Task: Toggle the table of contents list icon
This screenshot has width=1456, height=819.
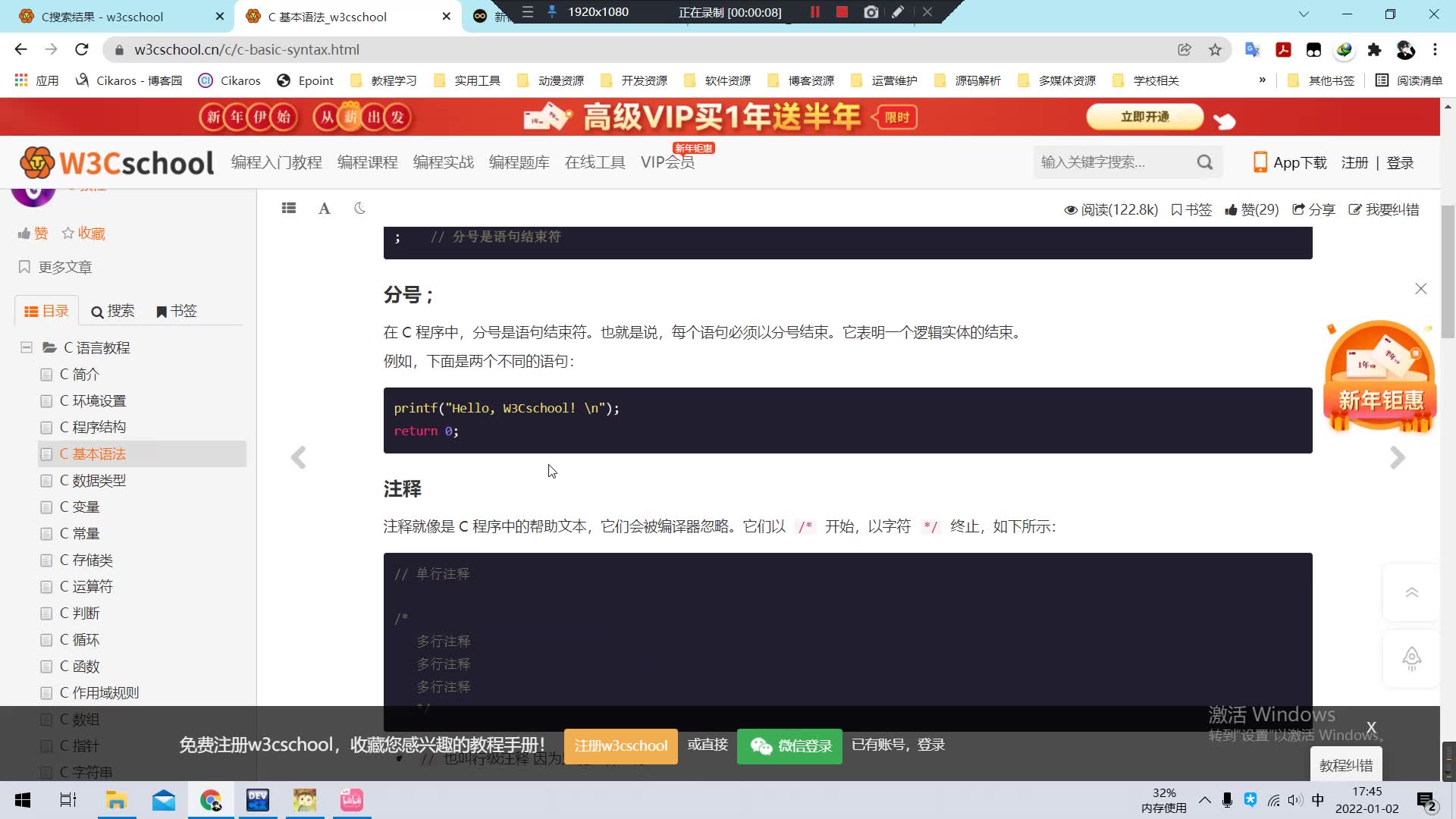Action: click(289, 209)
